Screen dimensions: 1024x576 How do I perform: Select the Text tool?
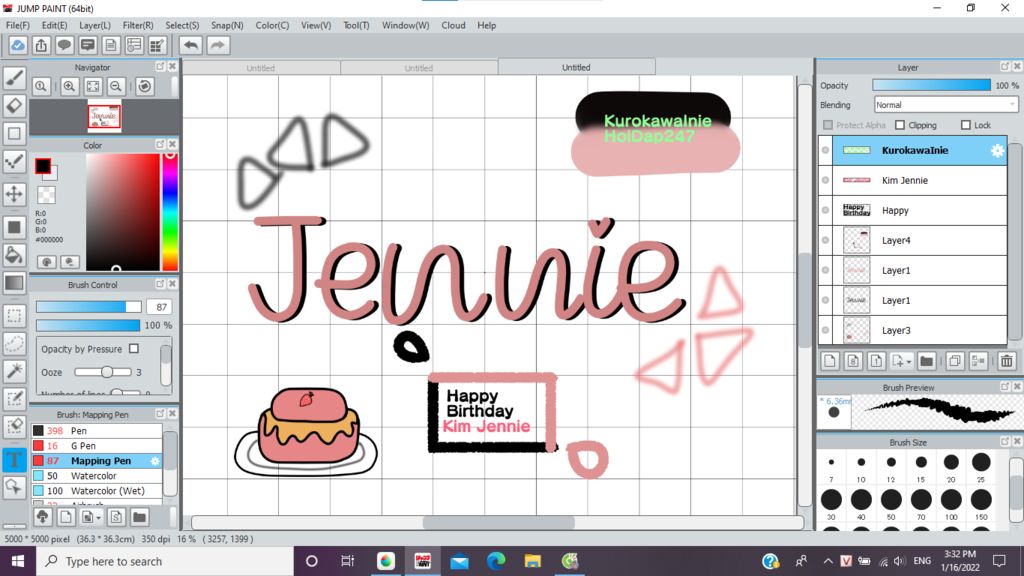[14, 459]
